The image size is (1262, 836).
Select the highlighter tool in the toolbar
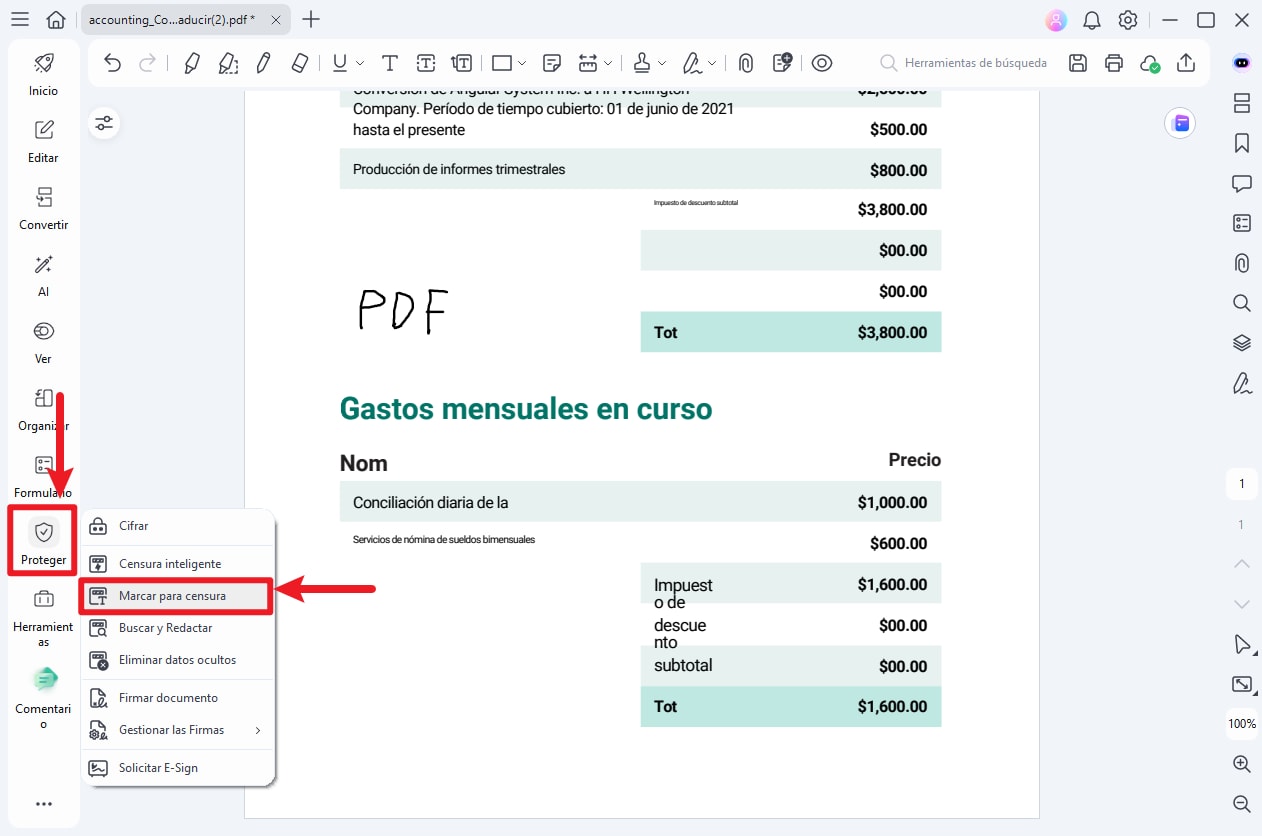[191, 62]
